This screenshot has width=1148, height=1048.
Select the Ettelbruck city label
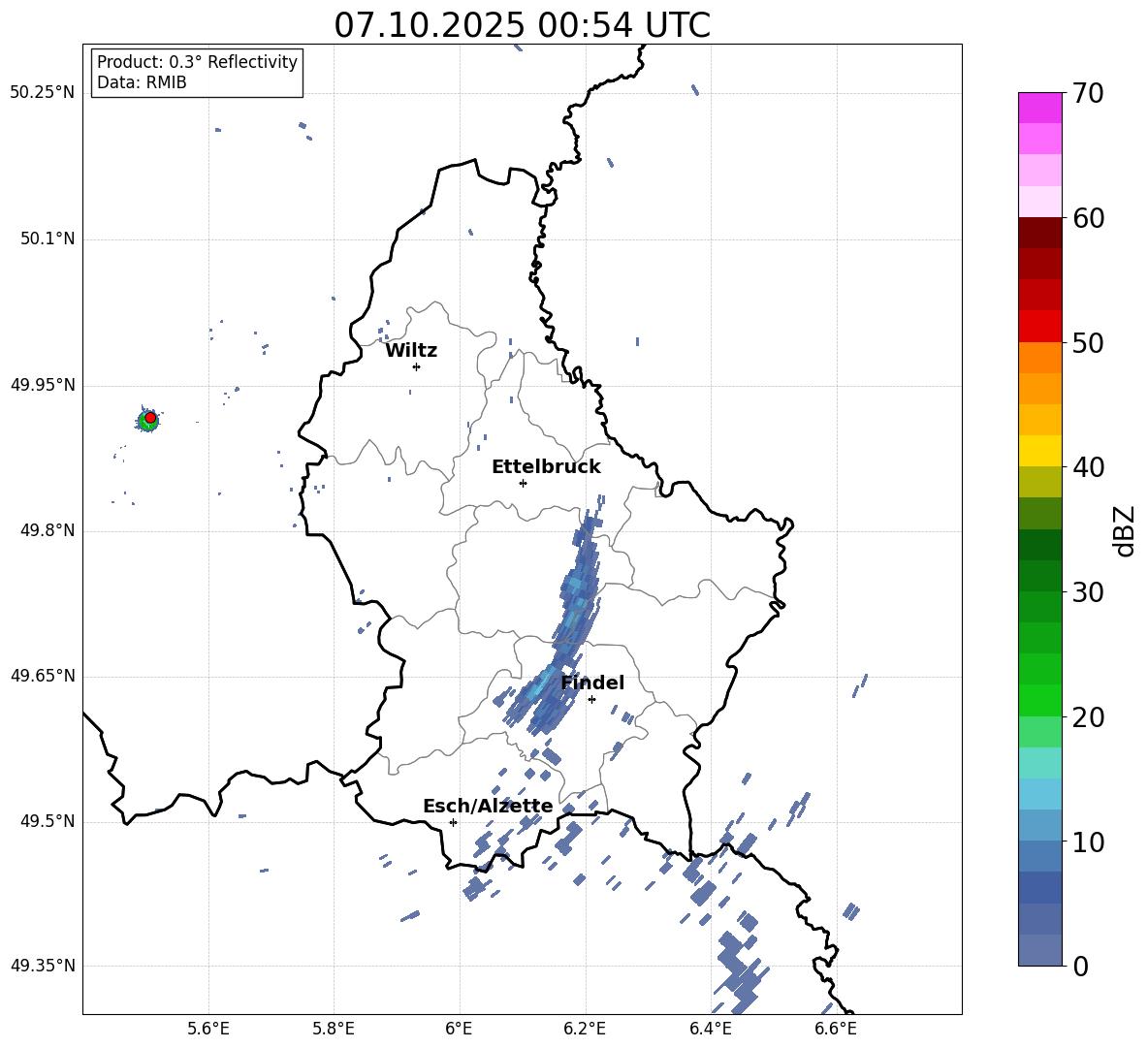(x=546, y=467)
